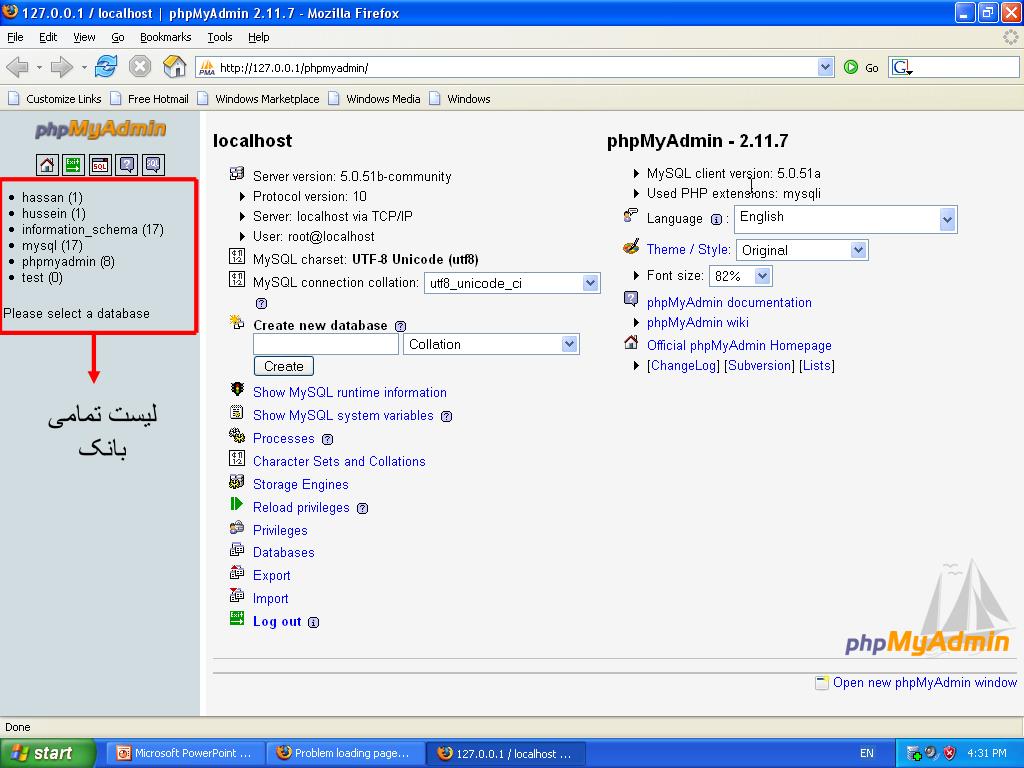Click the Export icon

(236, 573)
